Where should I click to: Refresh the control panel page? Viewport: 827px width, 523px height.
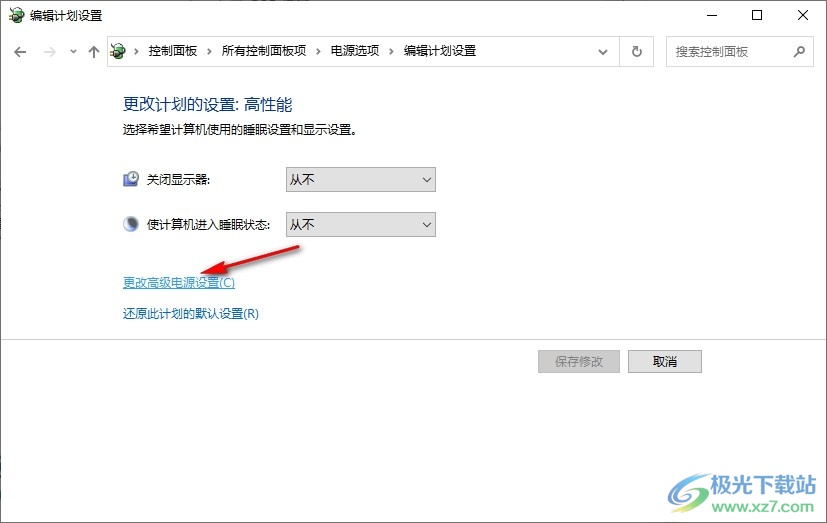coord(637,52)
